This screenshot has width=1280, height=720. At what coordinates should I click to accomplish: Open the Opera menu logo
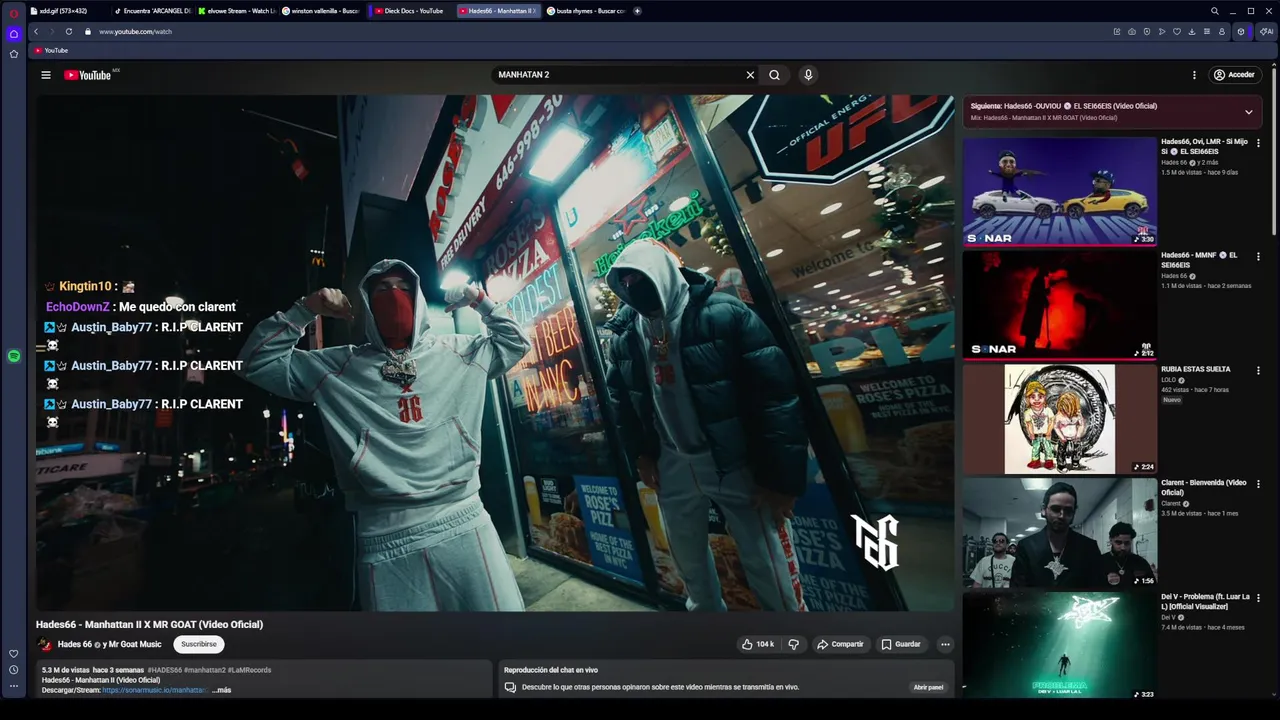pos(14,13)
